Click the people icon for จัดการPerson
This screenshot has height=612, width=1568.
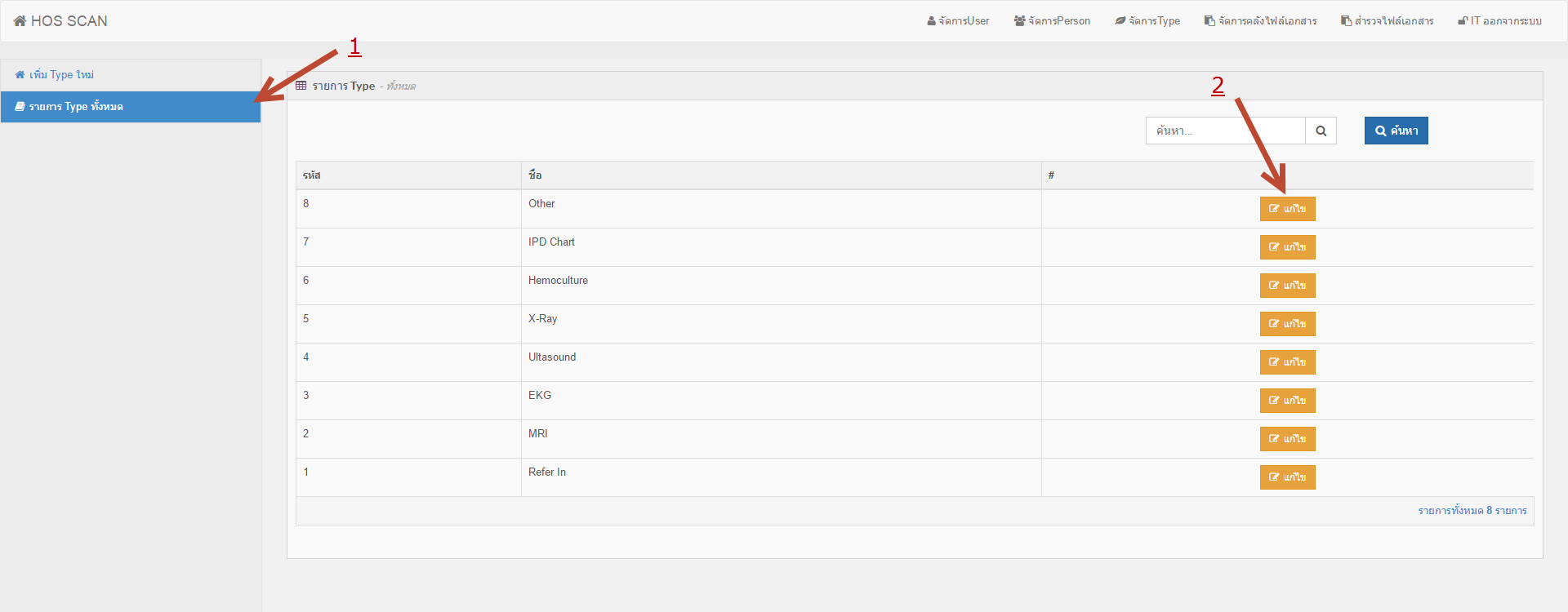(1019, 21)
